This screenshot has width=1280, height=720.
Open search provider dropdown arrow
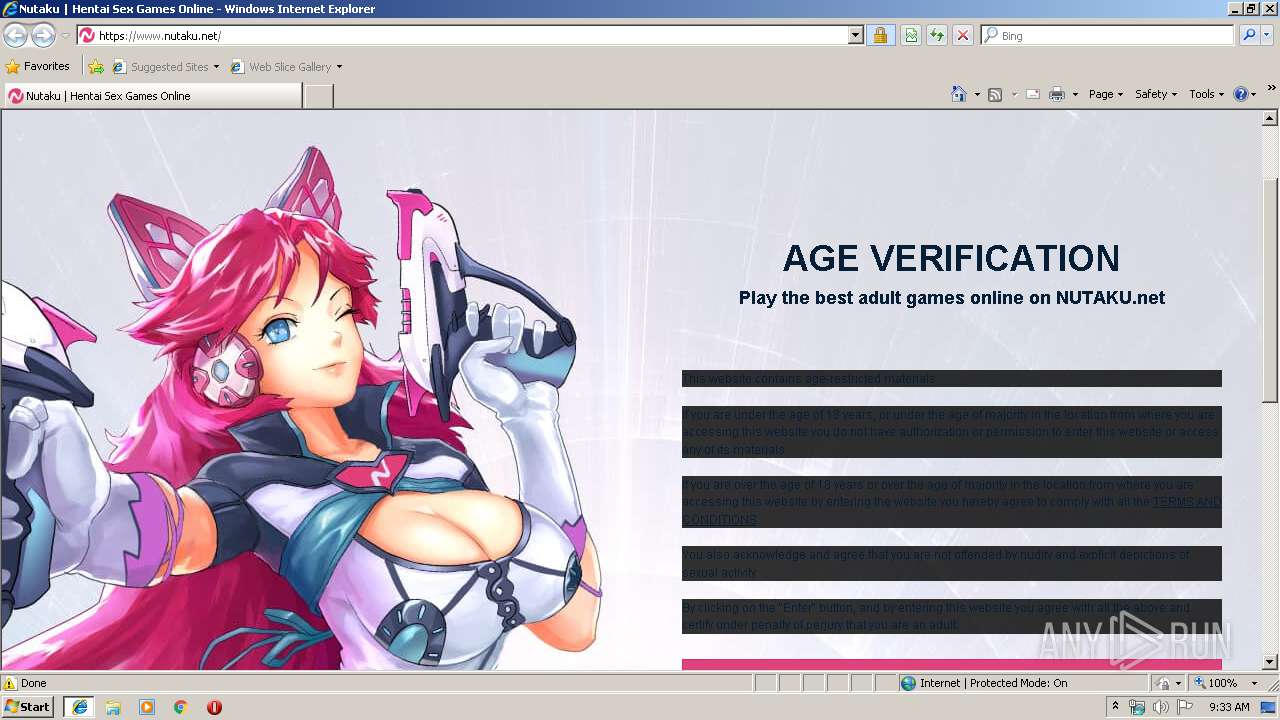[x=1266, y=35]
